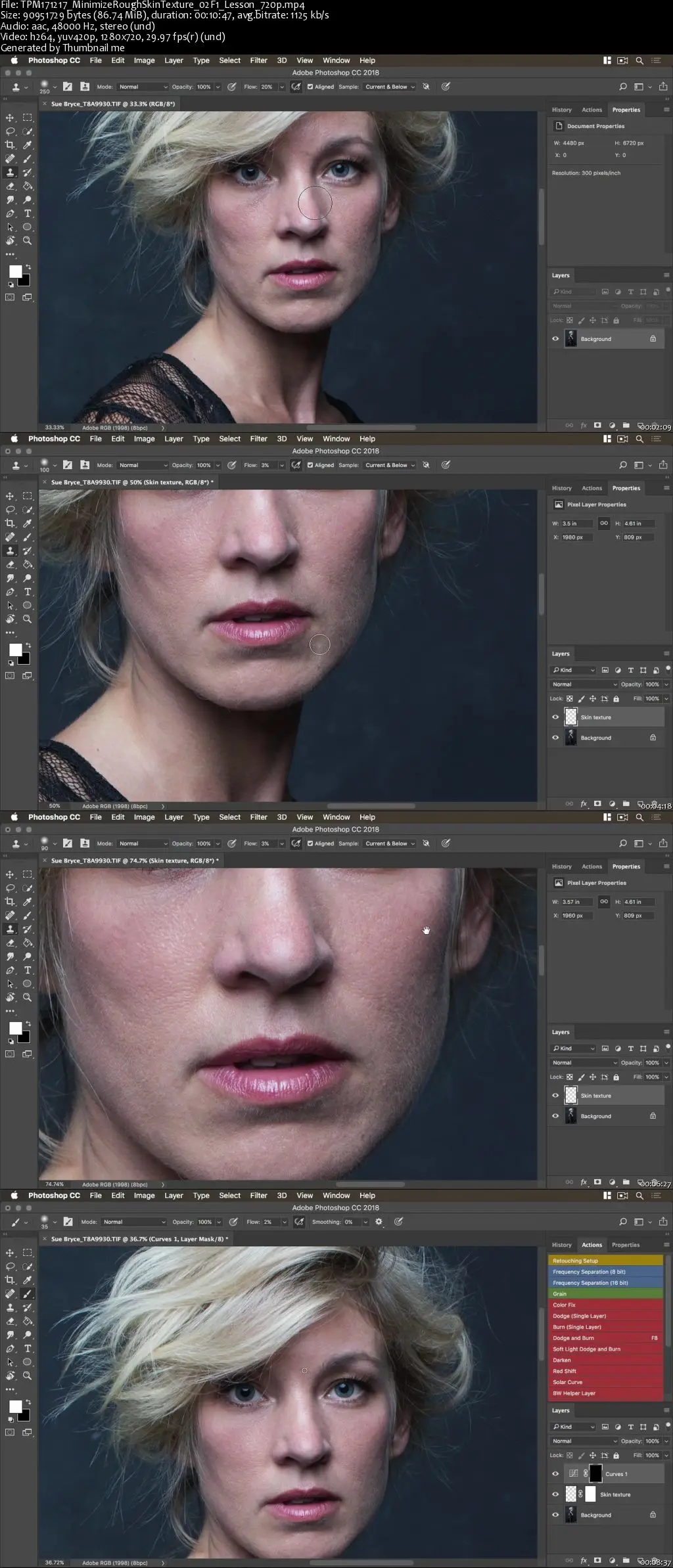Pick Dodge tool in the 50% zoom frame
Image resolution: width=673 pixels, height=1568 pixels.
coord(28,578)
